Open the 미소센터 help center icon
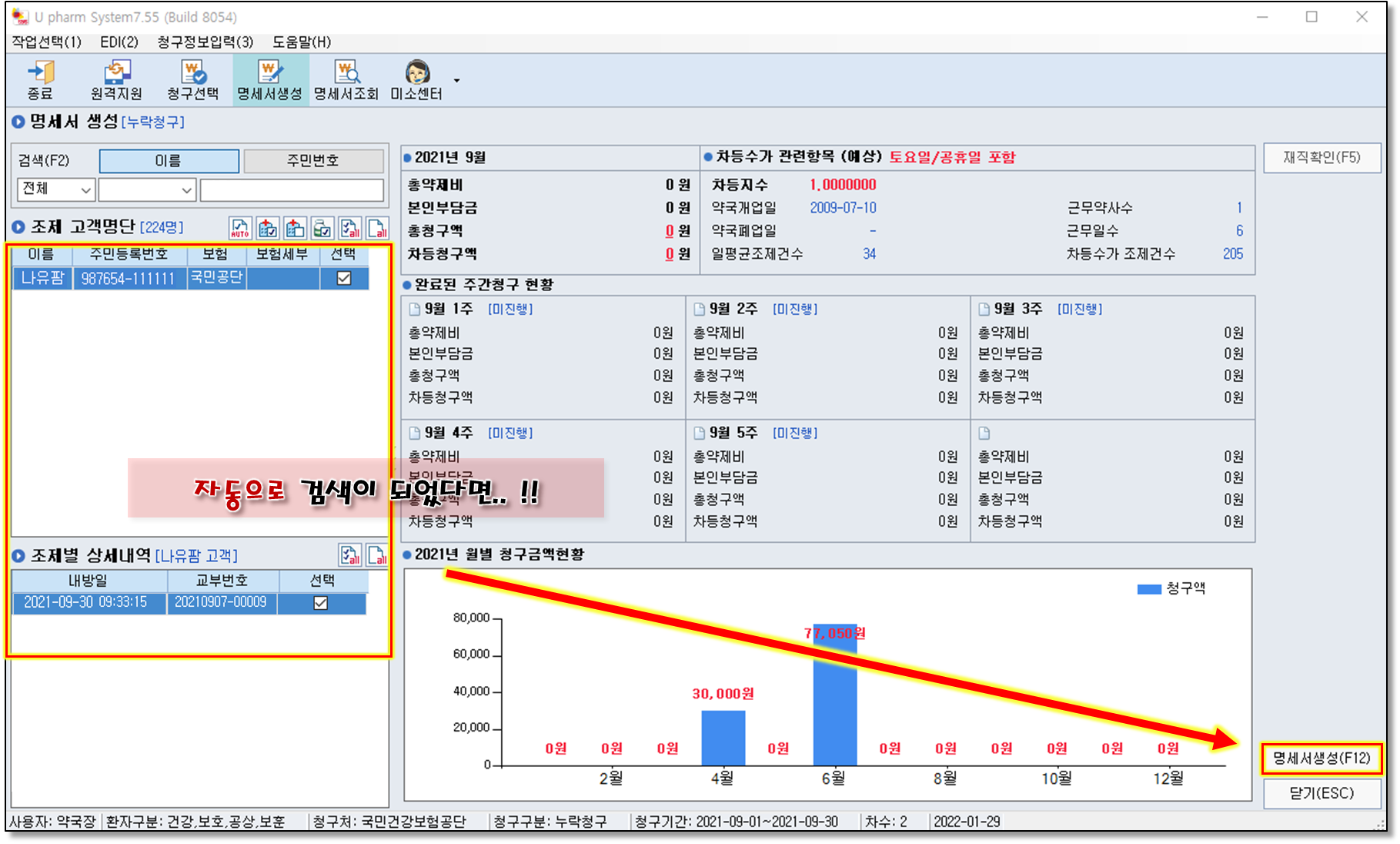 [416, 80]
